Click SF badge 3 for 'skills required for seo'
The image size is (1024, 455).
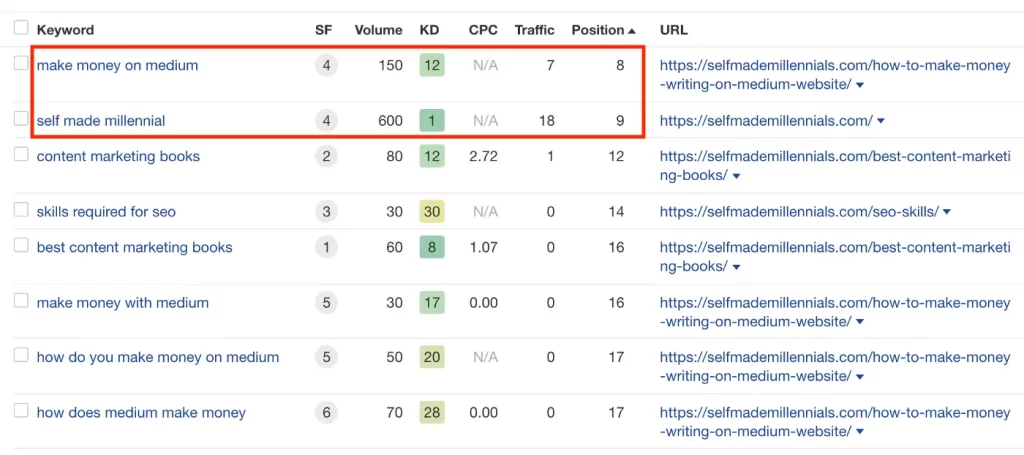point(325,212)
